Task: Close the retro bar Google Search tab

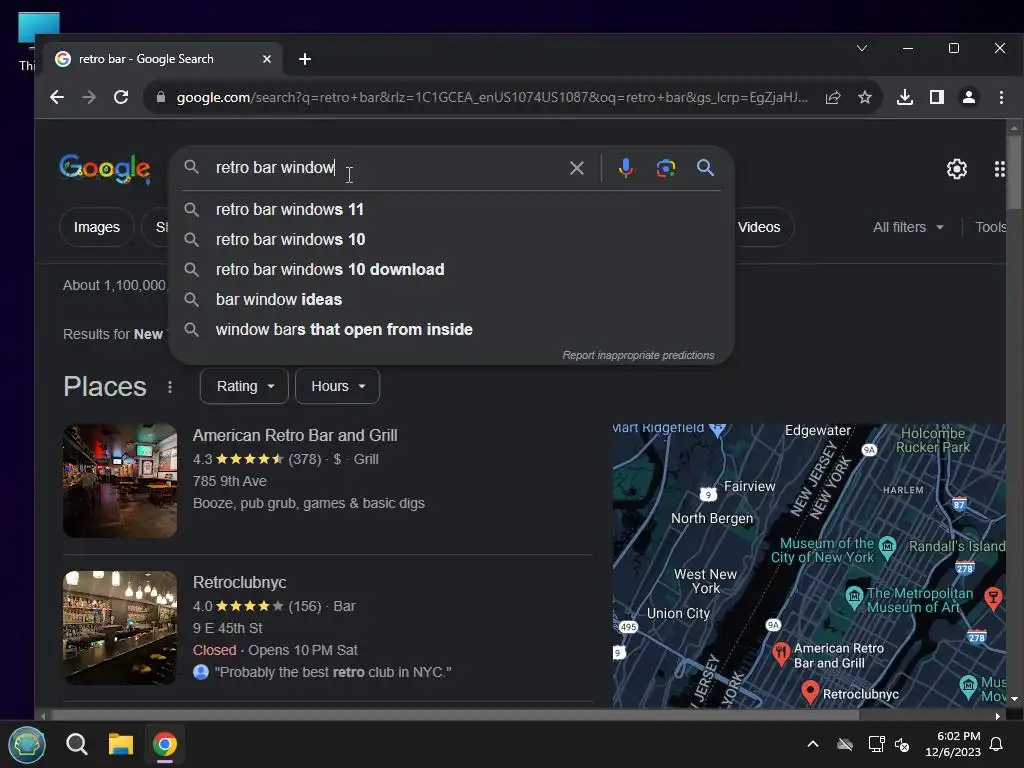Action: click(x=266, y=59)
